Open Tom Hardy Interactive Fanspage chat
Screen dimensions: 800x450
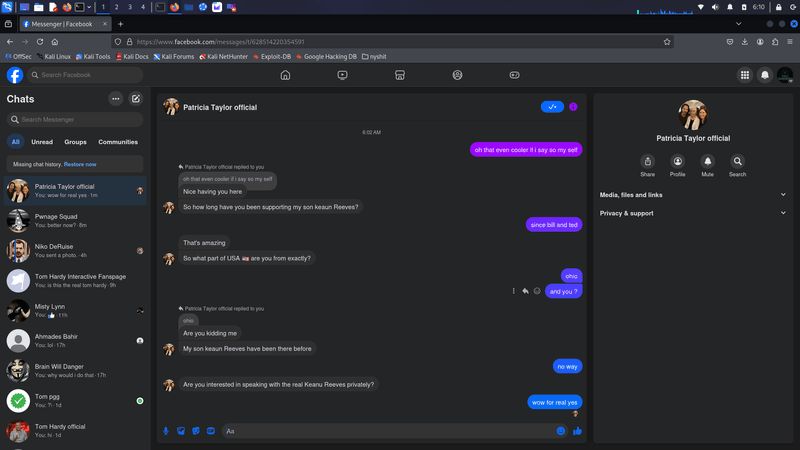pyautogui.click(x=75, y=281)
